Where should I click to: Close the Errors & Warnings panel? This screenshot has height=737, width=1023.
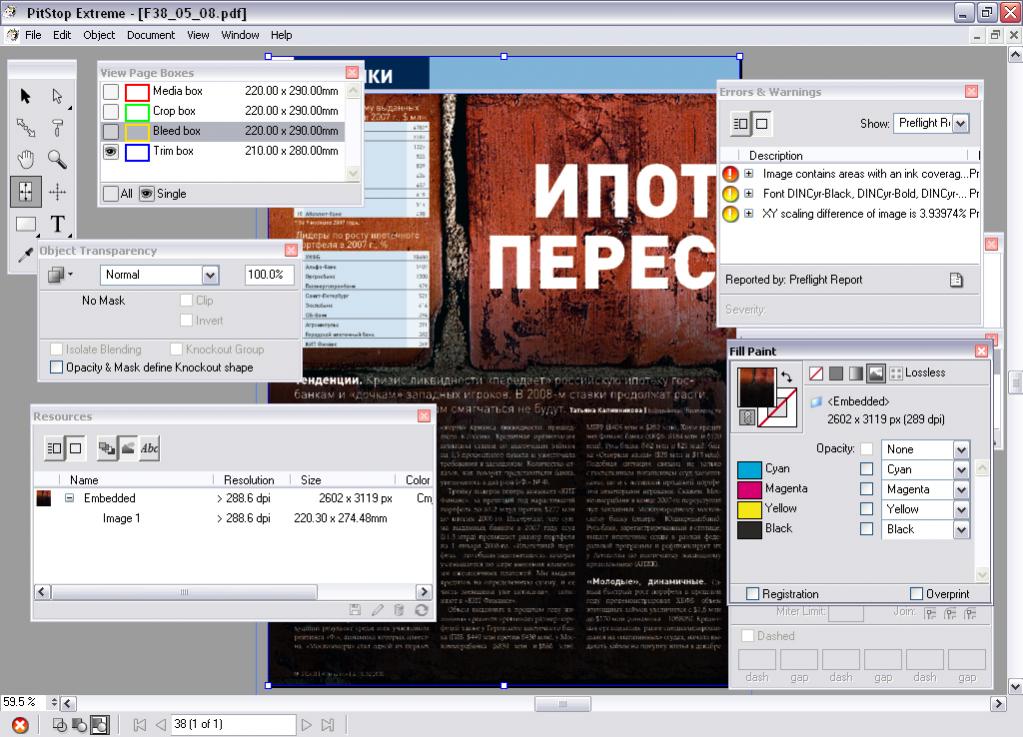(971, 91)
